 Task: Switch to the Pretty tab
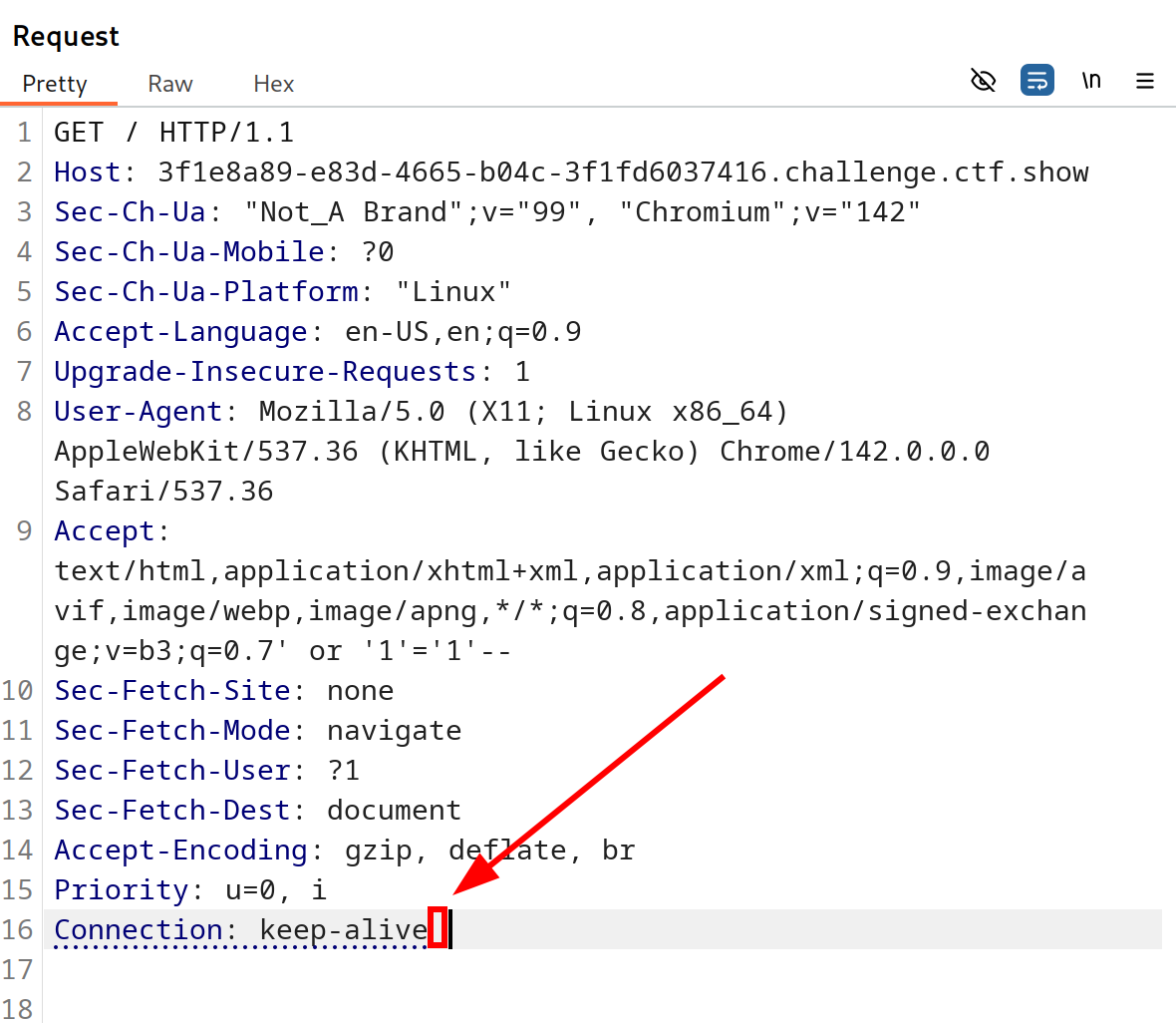55,85
